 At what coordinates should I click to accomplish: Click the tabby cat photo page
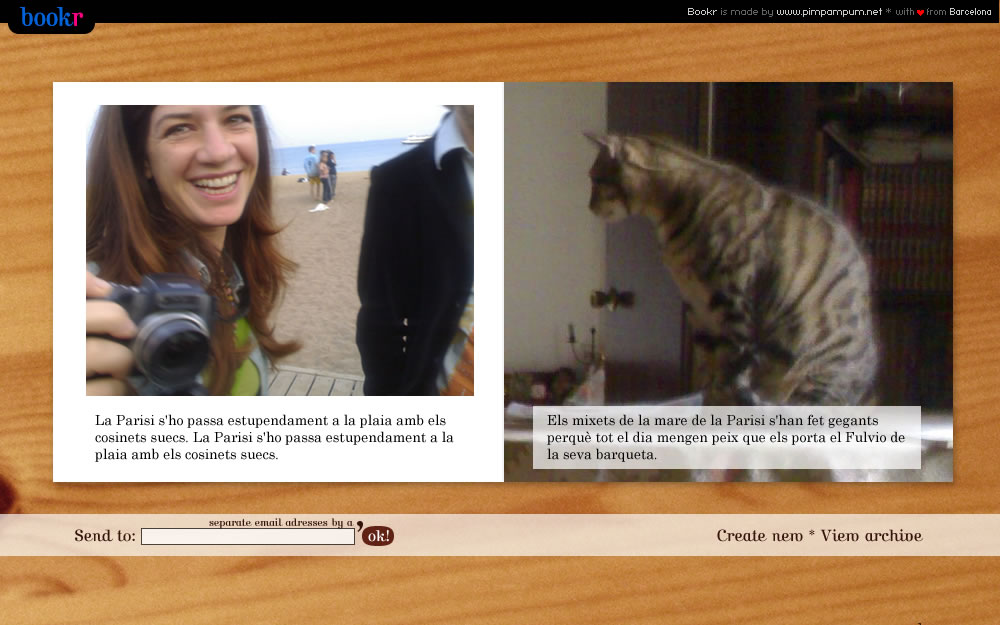pos(728,282)
